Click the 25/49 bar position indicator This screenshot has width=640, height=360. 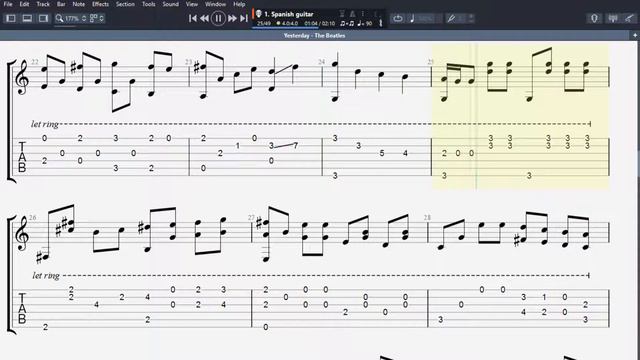tap(264, 24)
